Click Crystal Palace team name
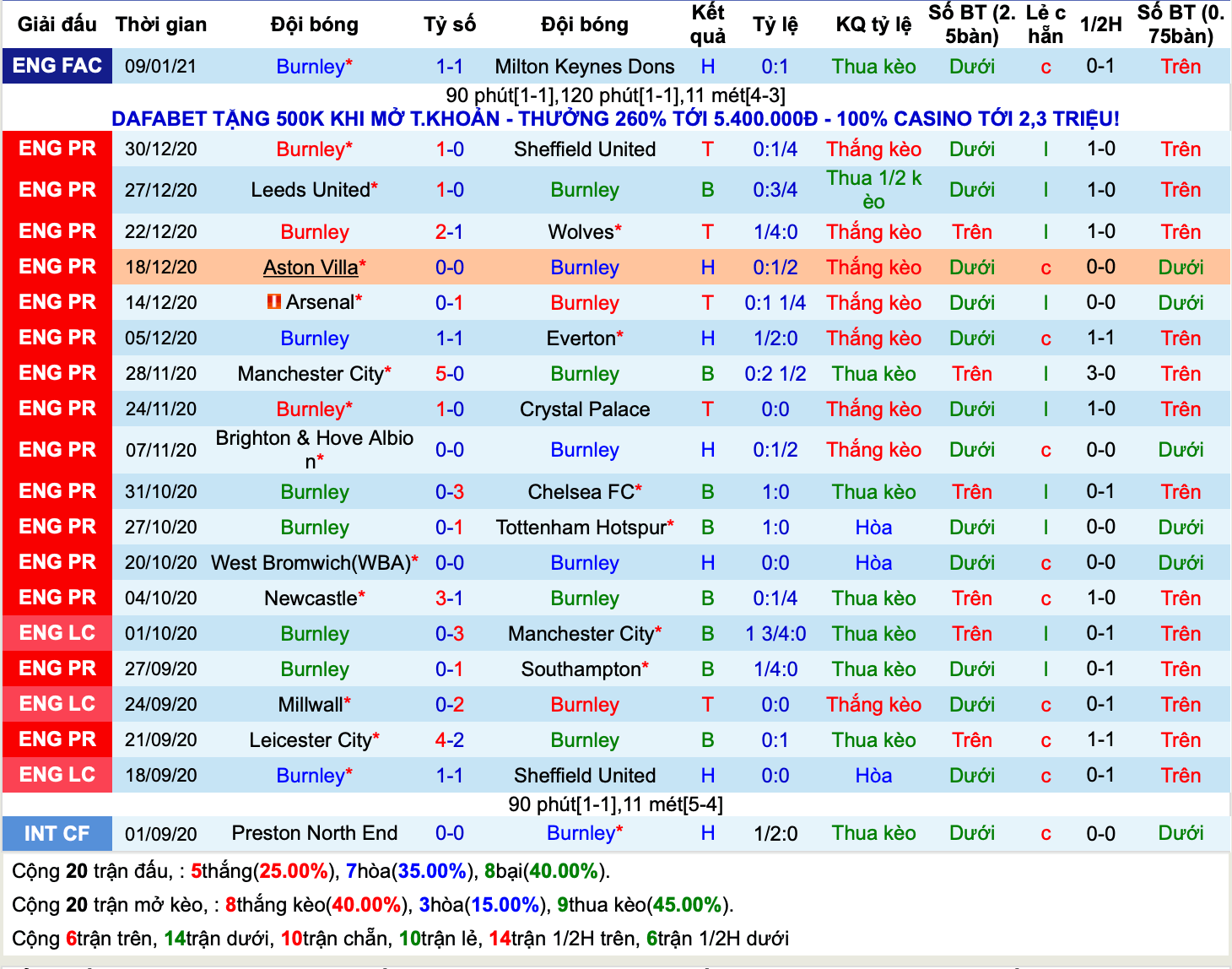 point(585,409)
